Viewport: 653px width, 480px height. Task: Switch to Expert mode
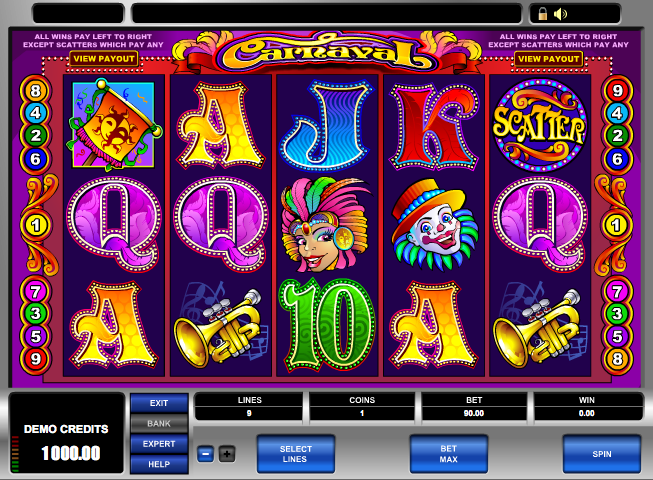pos(159,444)
